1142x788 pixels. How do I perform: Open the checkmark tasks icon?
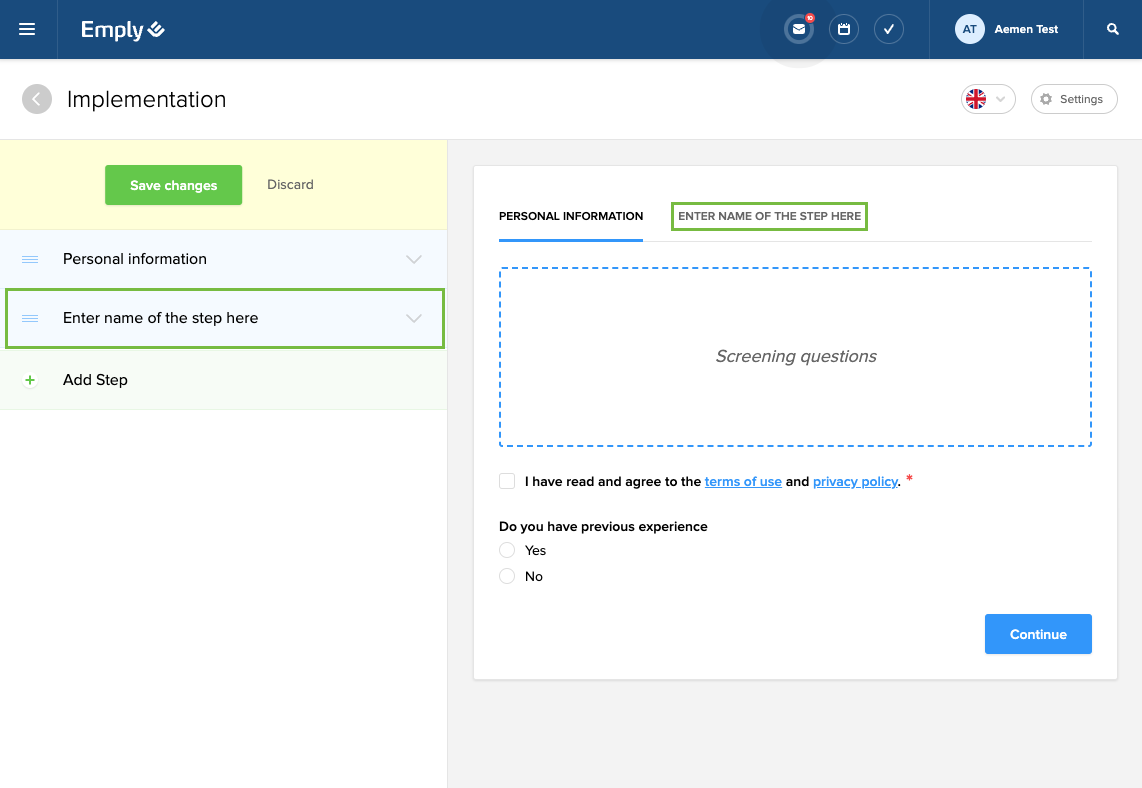tap(889, 30)
